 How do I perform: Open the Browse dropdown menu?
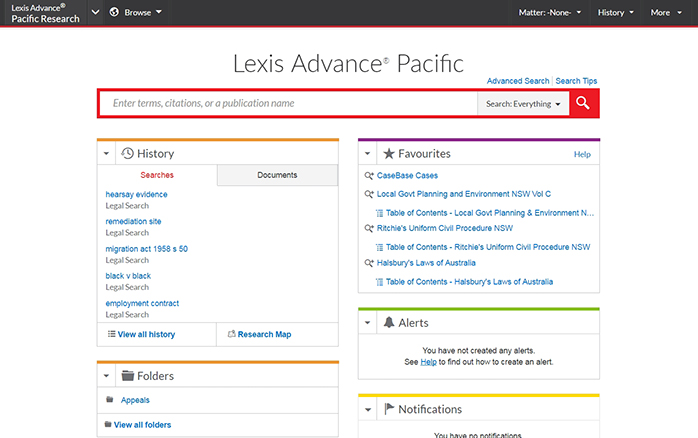tap(143, 12)
